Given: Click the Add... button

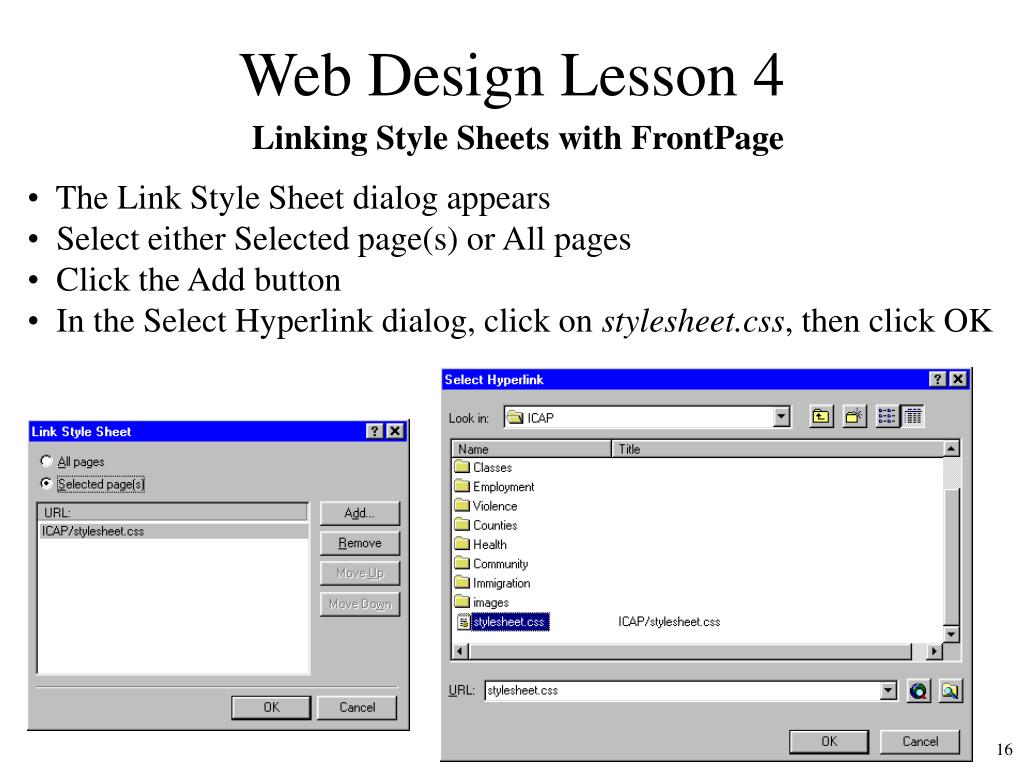Looking at the screenshot, I should tap(360, 513).
